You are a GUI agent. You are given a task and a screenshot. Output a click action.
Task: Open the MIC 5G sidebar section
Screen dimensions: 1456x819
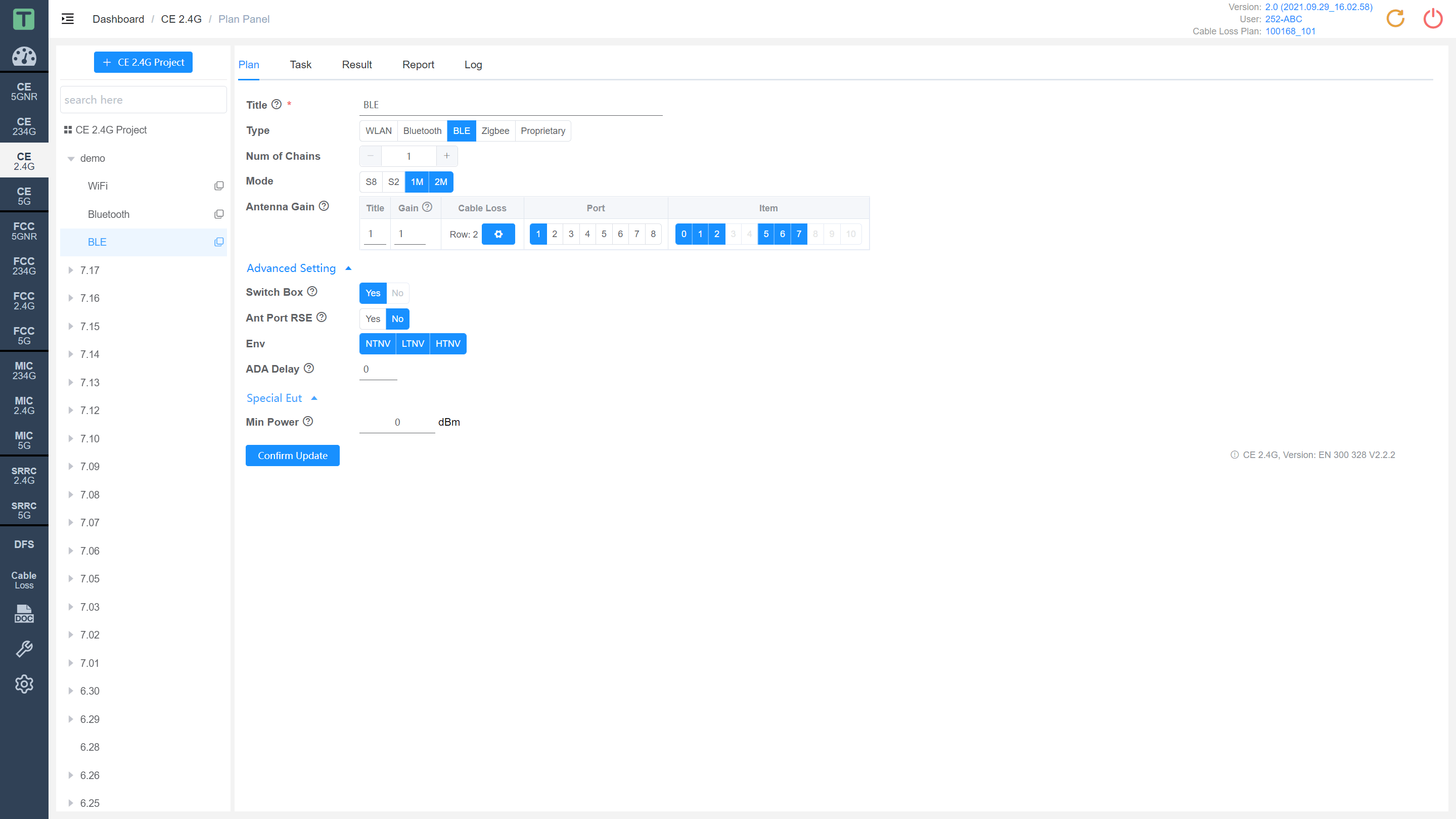(x=24, y=440)
